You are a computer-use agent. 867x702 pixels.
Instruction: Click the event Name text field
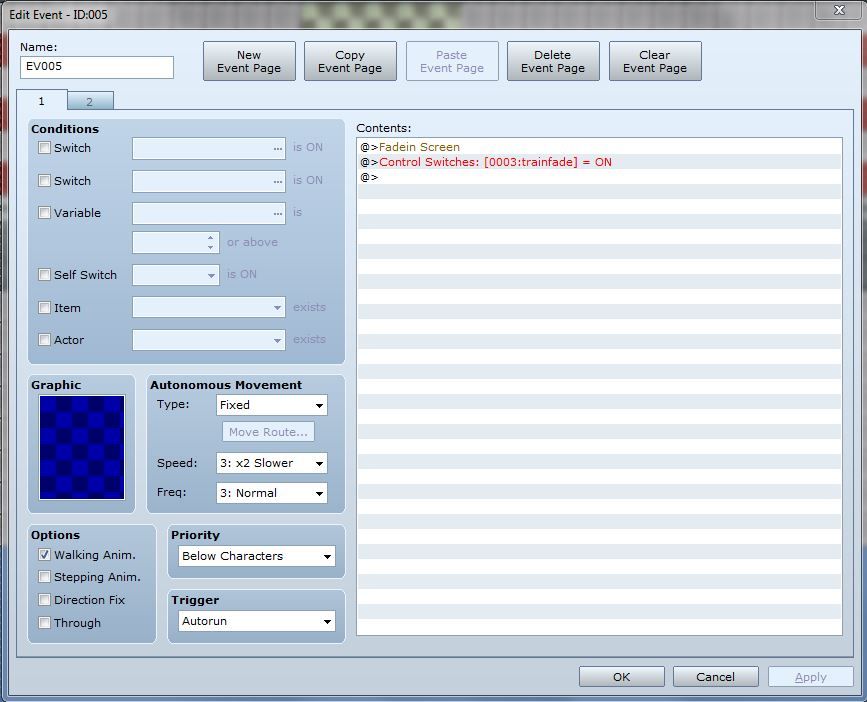[x=96, y=67]
